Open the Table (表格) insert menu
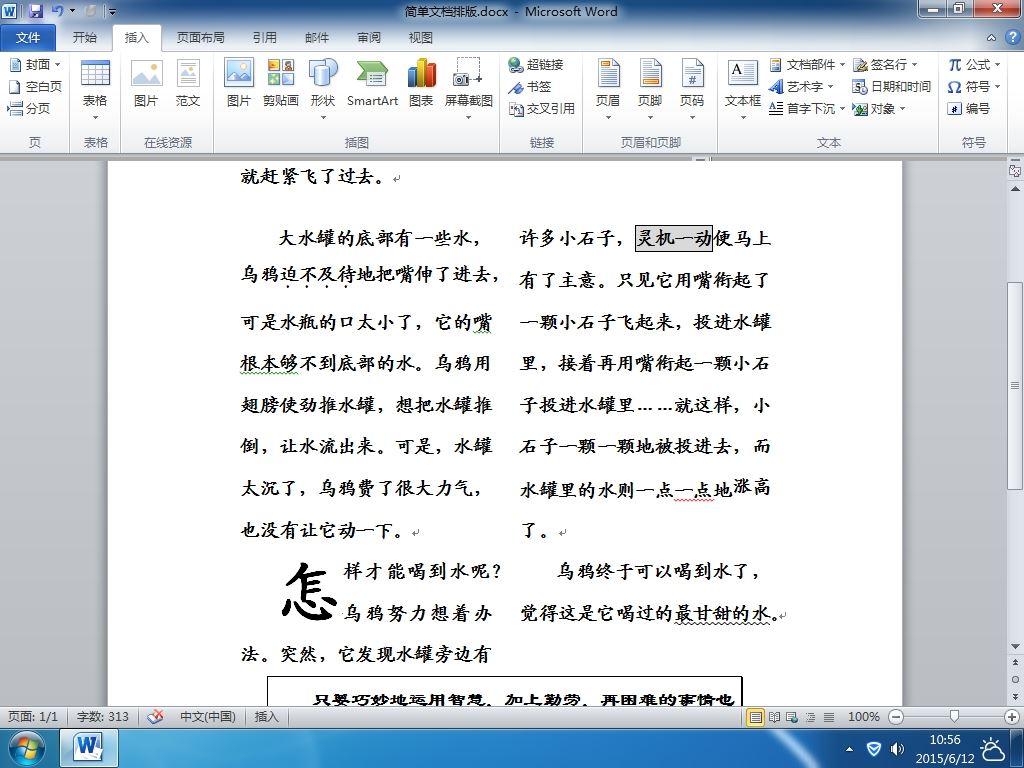The width and height of the screenshot is (1024, 768). [95, 90]
